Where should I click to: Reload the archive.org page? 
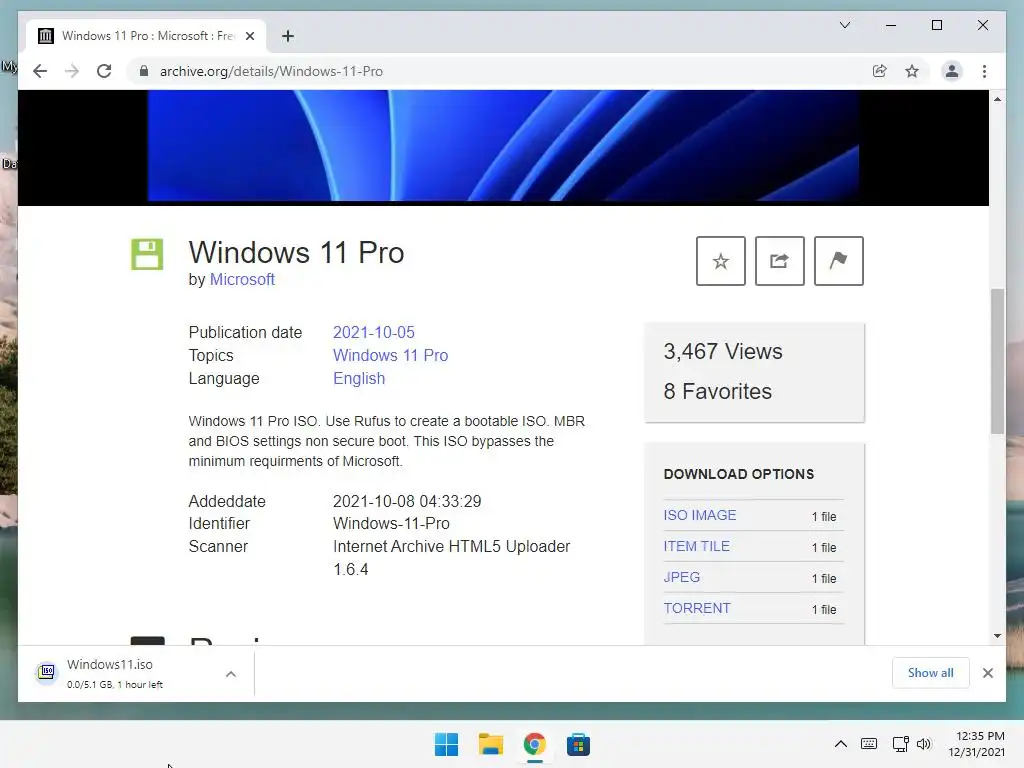click(104, 71)
